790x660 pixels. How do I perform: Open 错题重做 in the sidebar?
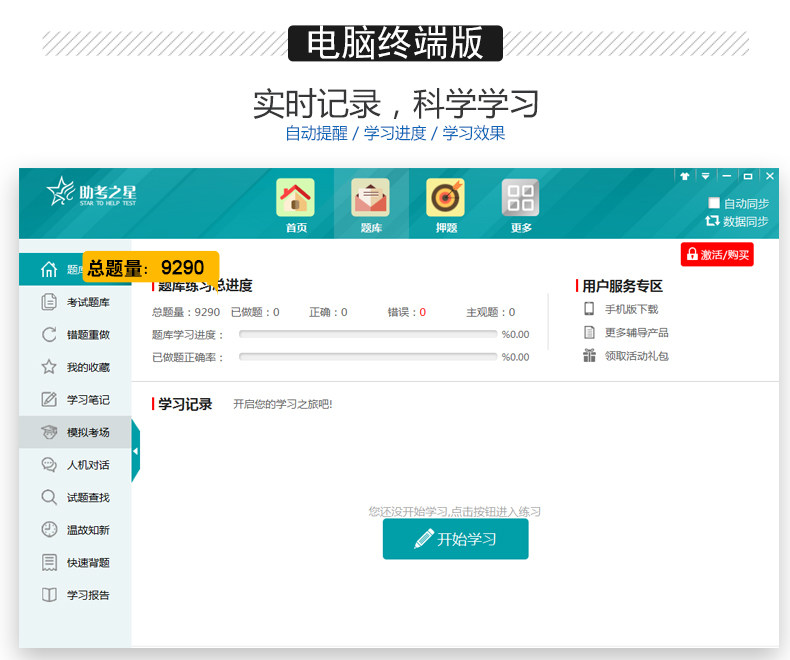75,335
